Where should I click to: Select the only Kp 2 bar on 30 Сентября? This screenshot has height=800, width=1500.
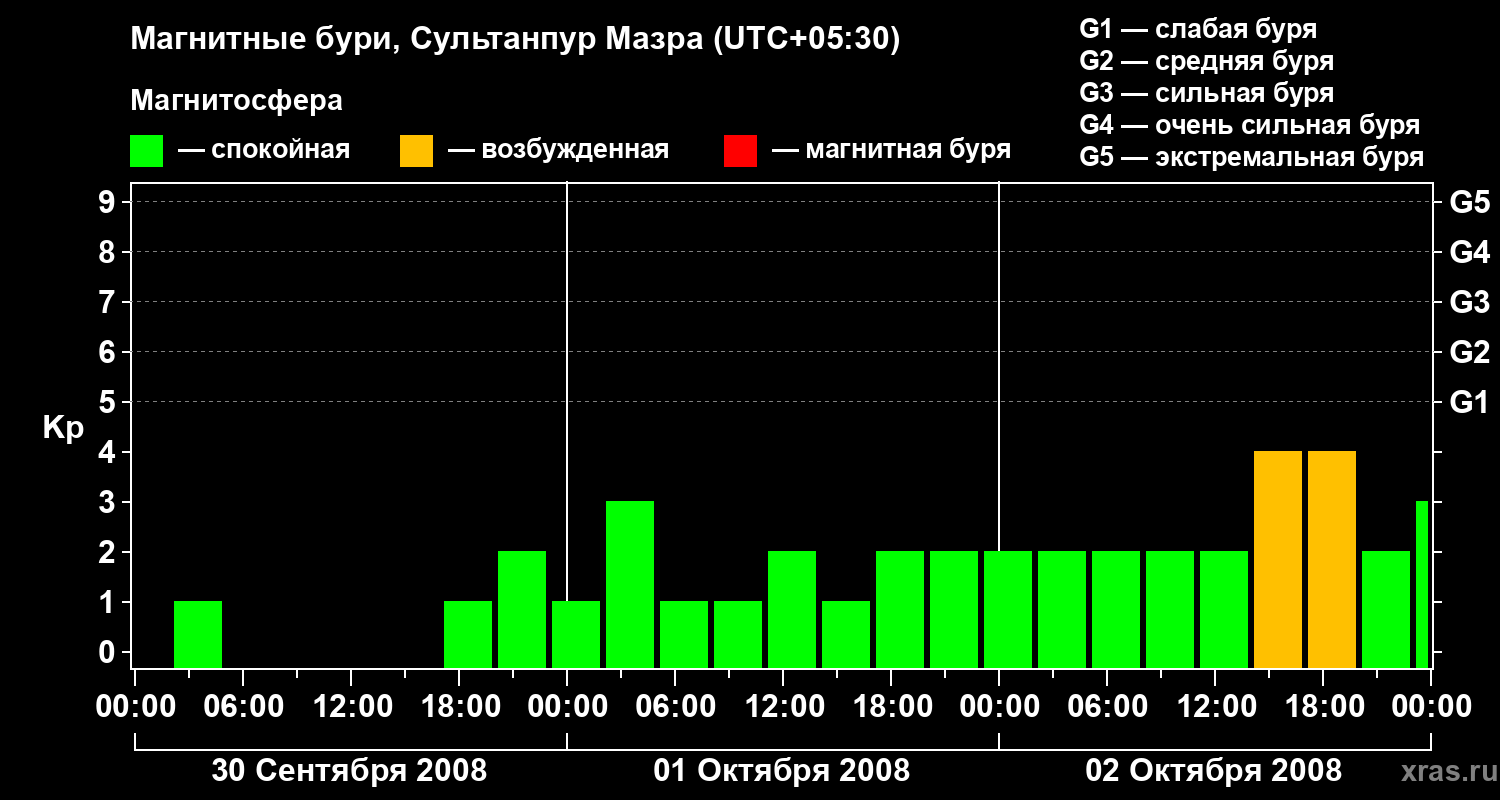tap(522, 610)
